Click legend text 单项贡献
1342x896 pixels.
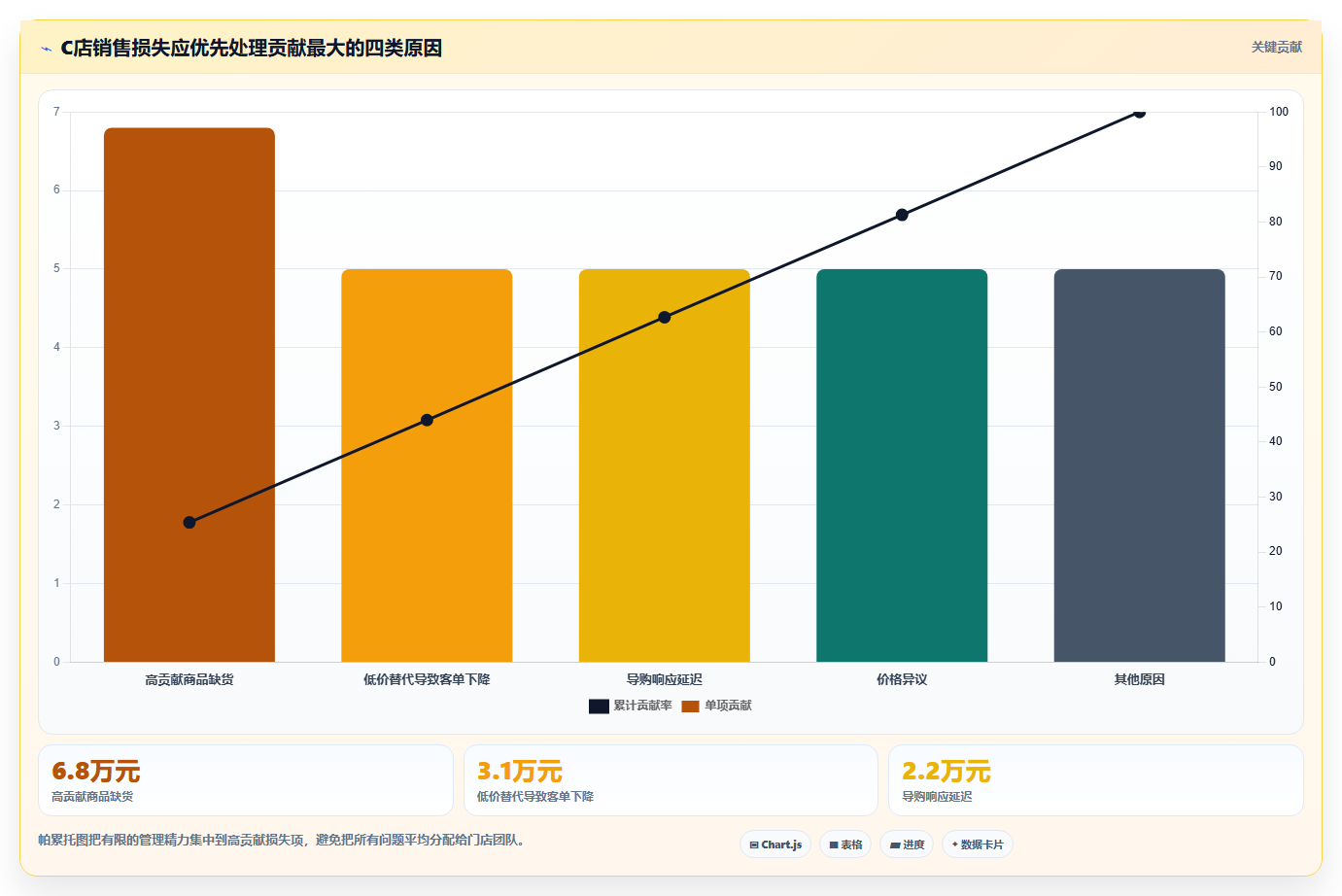pos(728,706)
